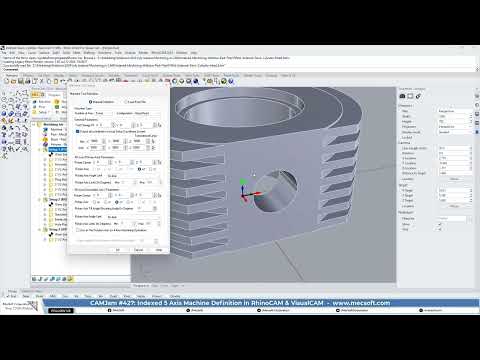
Task: Click the top icon in right edge panel strip
Action: [x=477, y=96]
